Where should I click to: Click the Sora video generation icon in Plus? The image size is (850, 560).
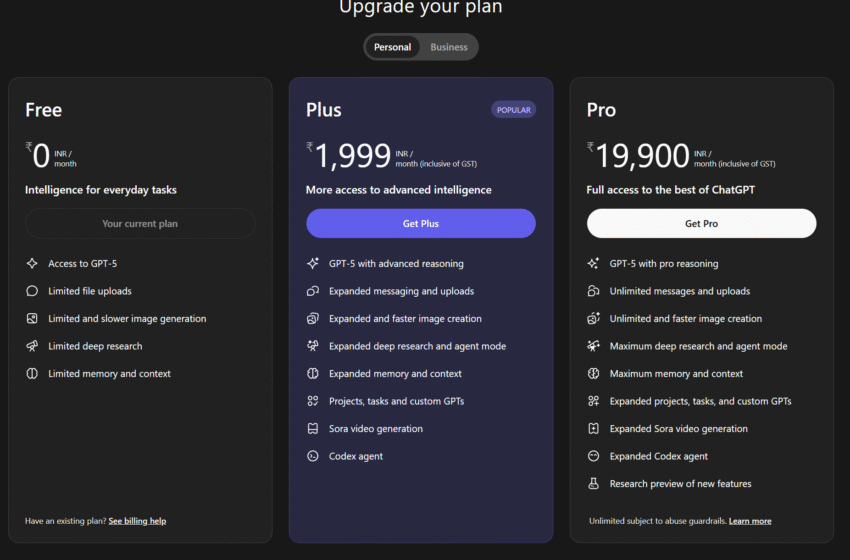click(x=313, y=429)
